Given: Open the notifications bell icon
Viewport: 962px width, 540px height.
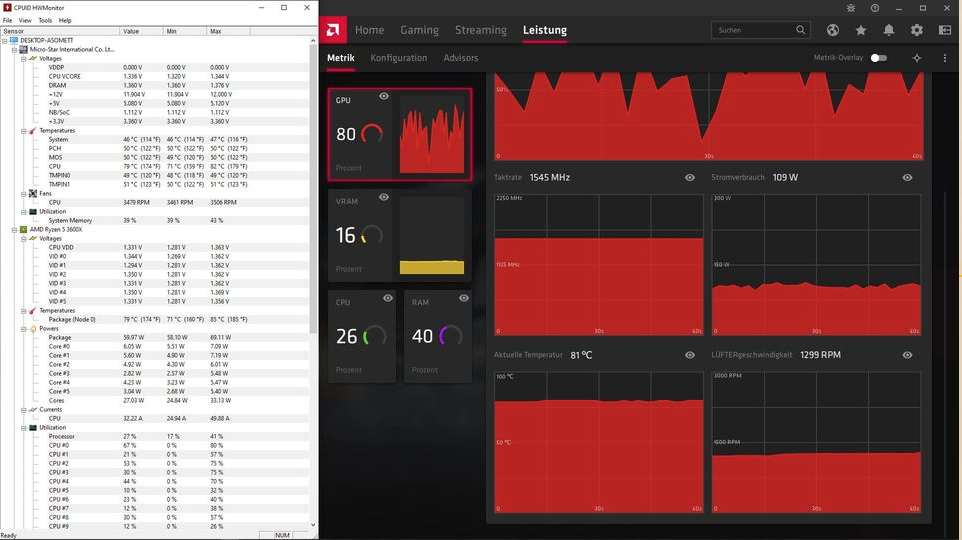Looking at the screenshot, I should coord(889,30).
